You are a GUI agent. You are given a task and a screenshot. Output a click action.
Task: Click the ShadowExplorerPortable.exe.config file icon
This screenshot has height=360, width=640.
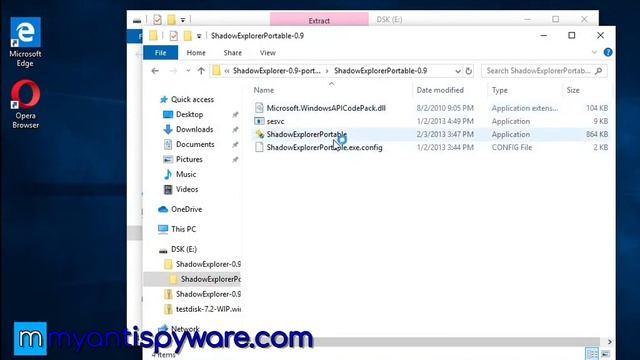coord(259,147)
